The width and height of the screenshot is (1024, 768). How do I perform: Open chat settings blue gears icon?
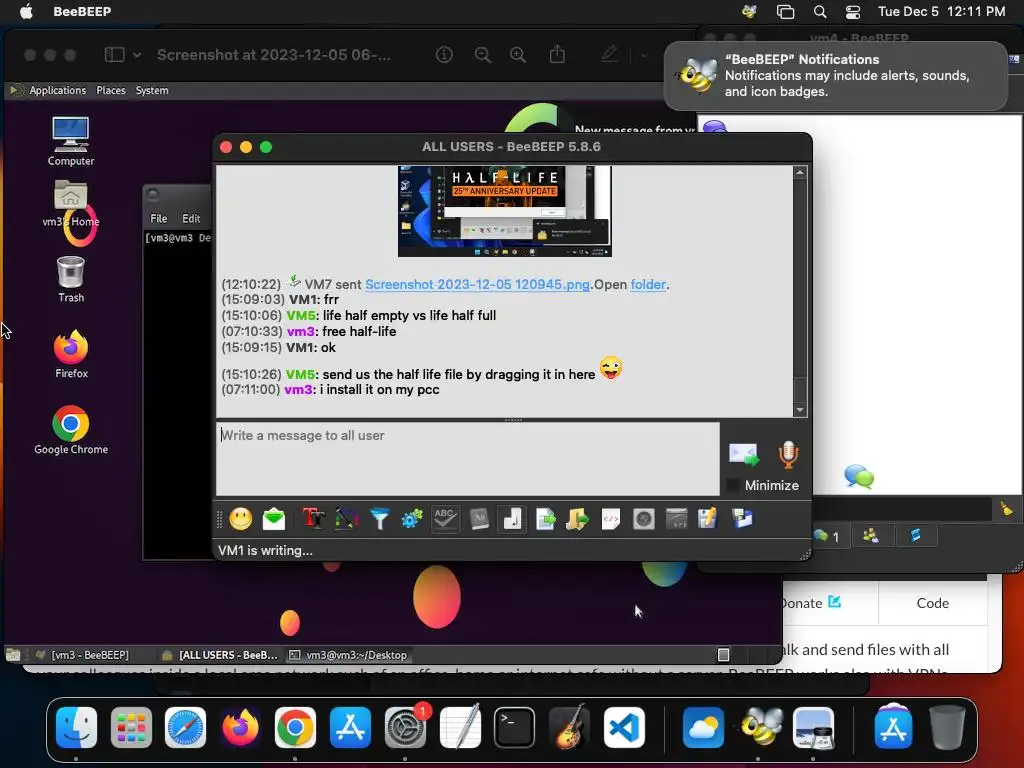(x=412, y=519)
